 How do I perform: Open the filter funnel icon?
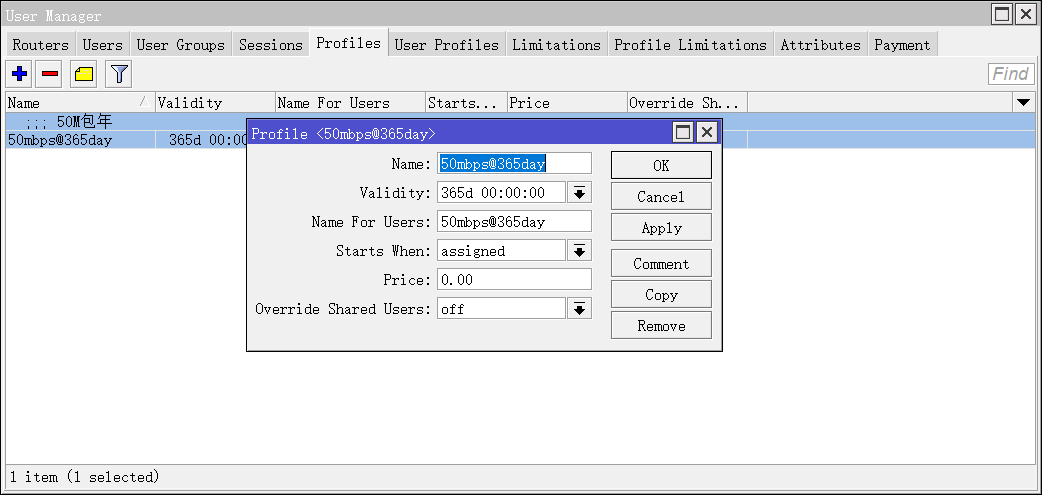pyautogui.click(x=119, y=74)
